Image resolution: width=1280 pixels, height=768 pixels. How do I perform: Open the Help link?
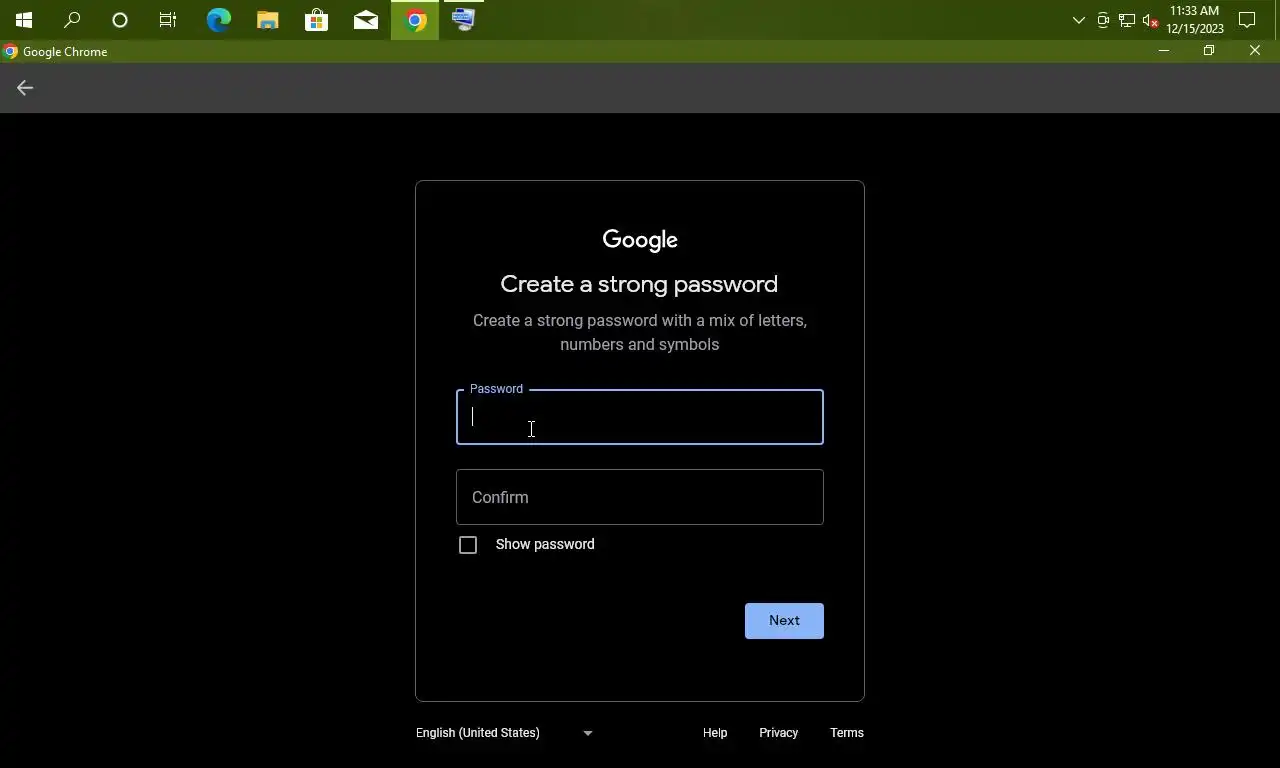click(715, 733)
